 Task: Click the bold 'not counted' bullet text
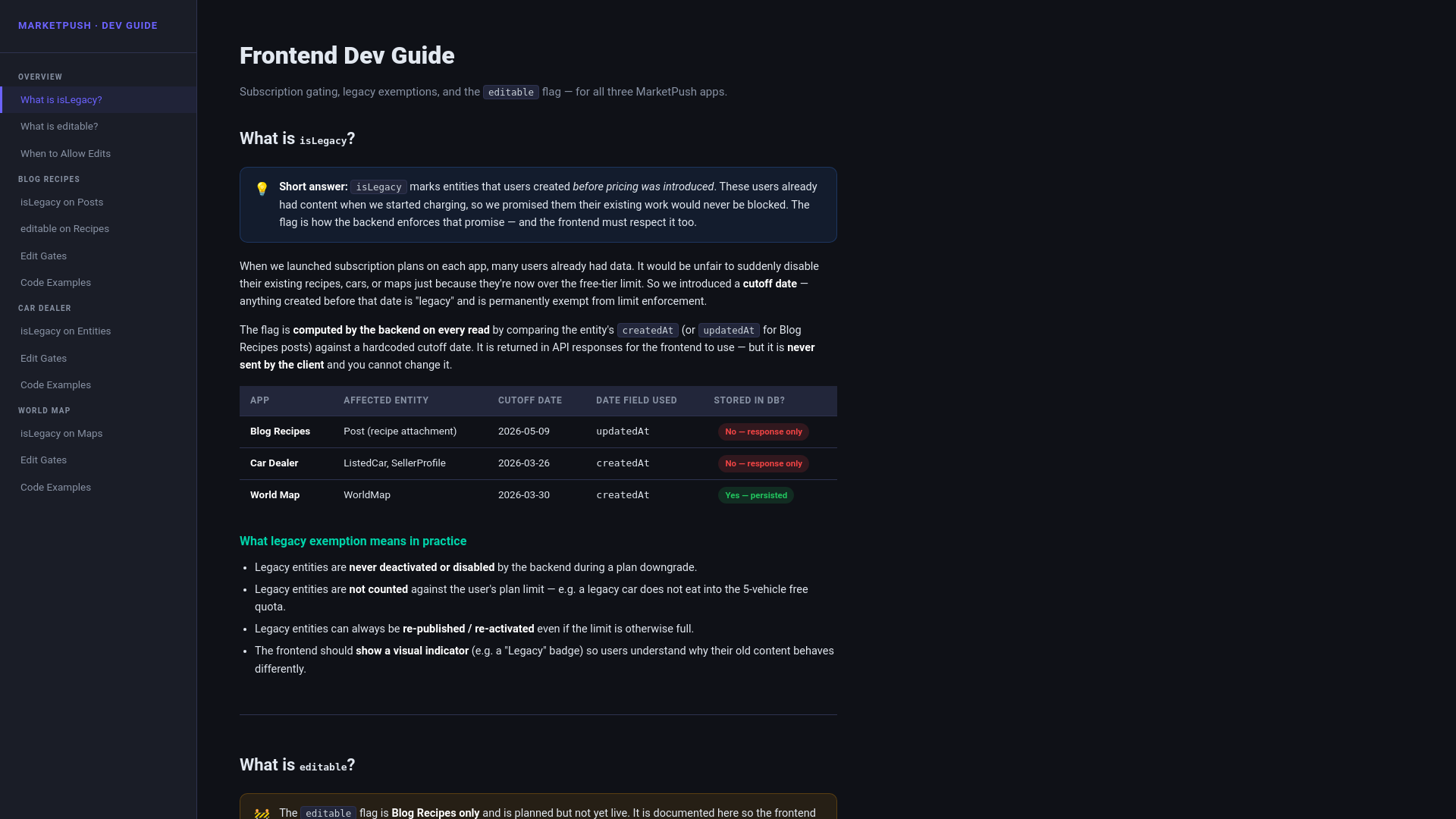click(378, 590)
